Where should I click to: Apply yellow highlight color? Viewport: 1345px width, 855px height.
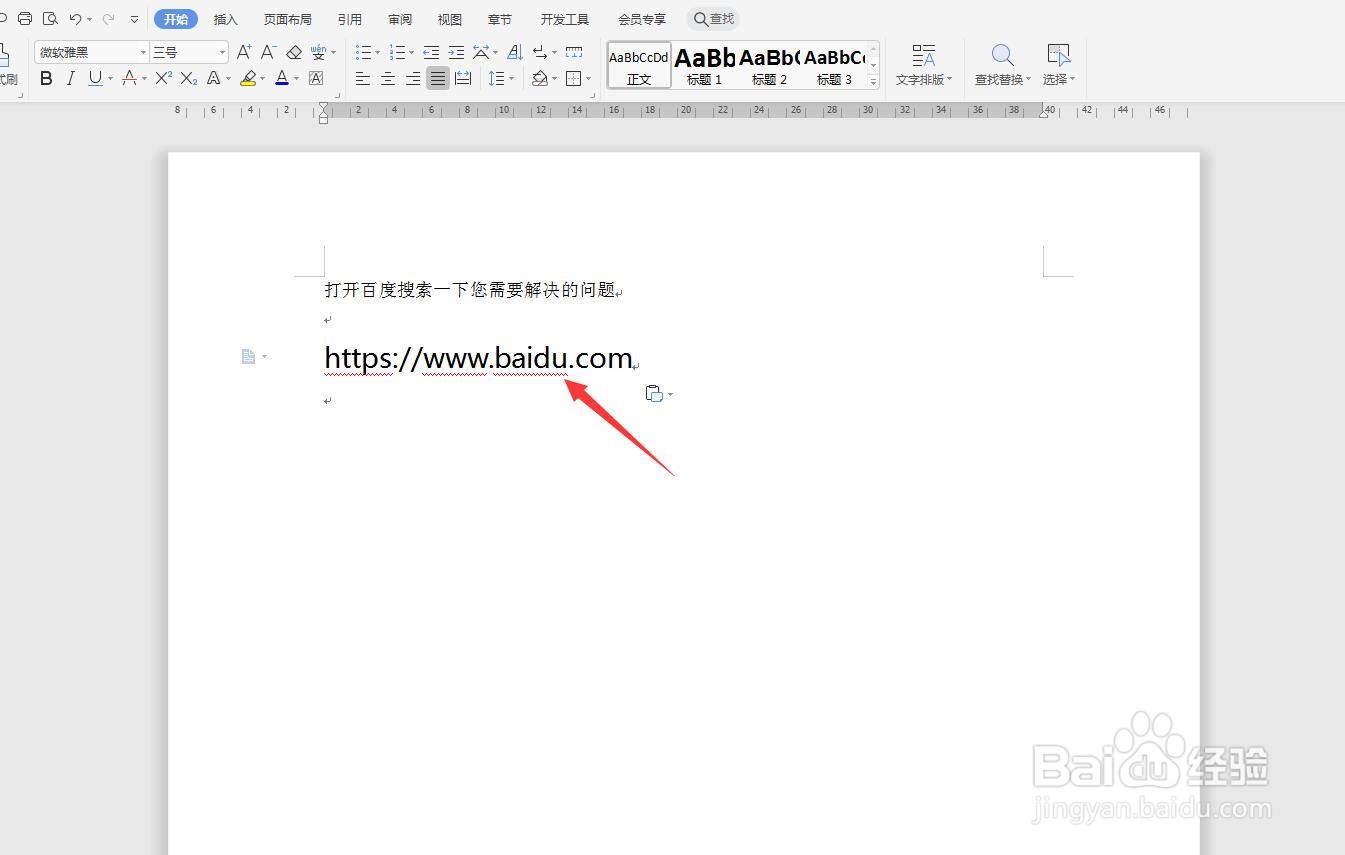248,78
